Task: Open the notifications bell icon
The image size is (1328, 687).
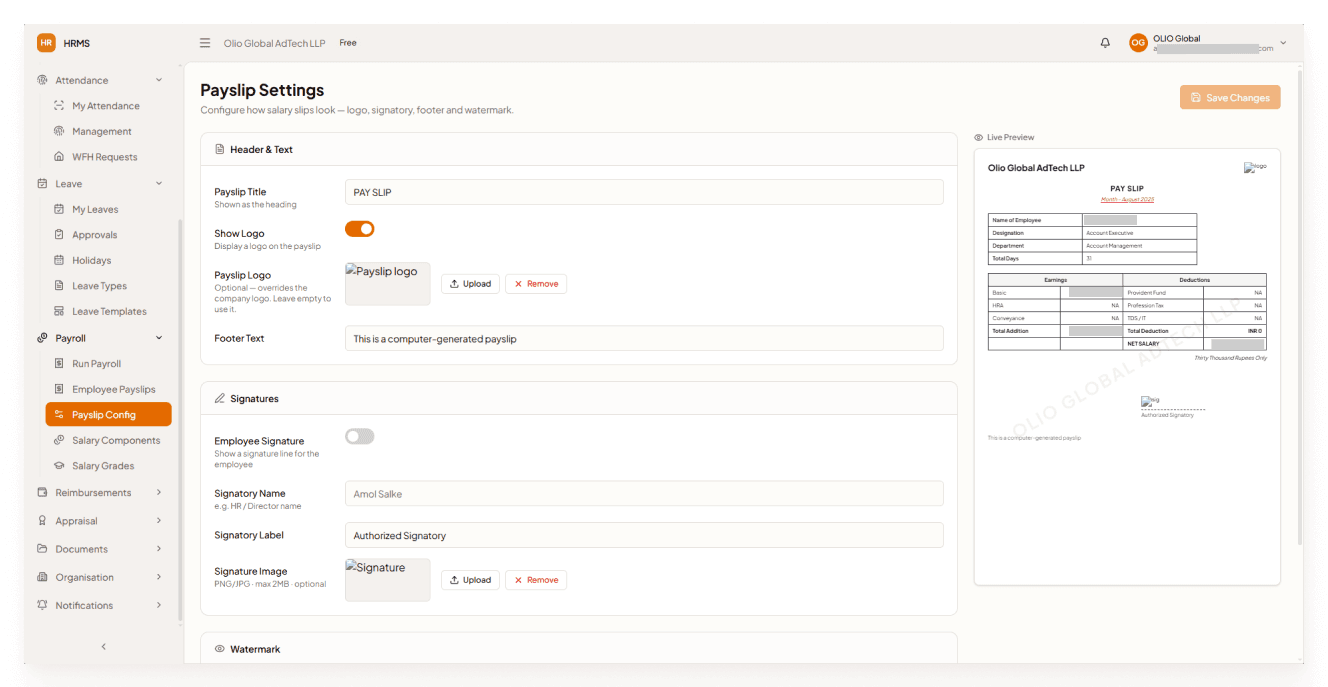Action: coord(1105,43)
